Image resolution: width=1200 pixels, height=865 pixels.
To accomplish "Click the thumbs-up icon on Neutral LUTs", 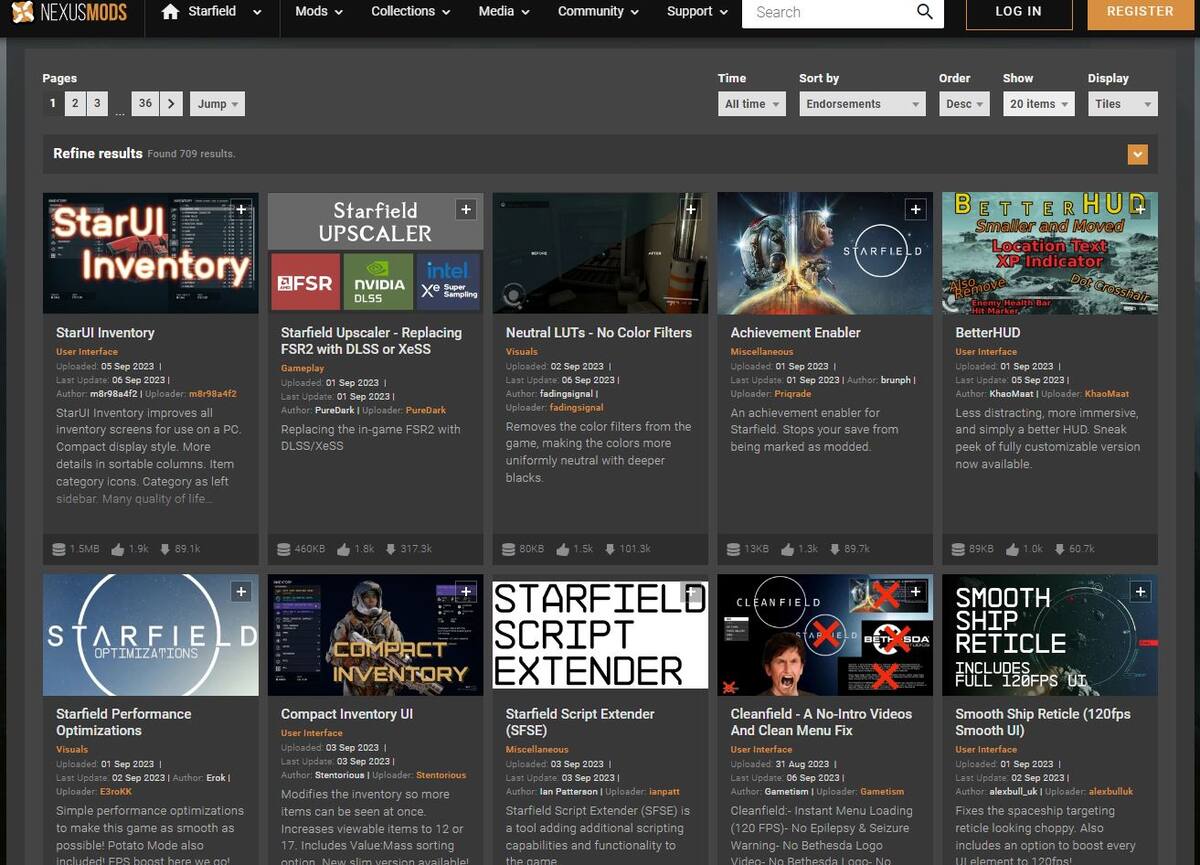I will [x=563, y=549].
